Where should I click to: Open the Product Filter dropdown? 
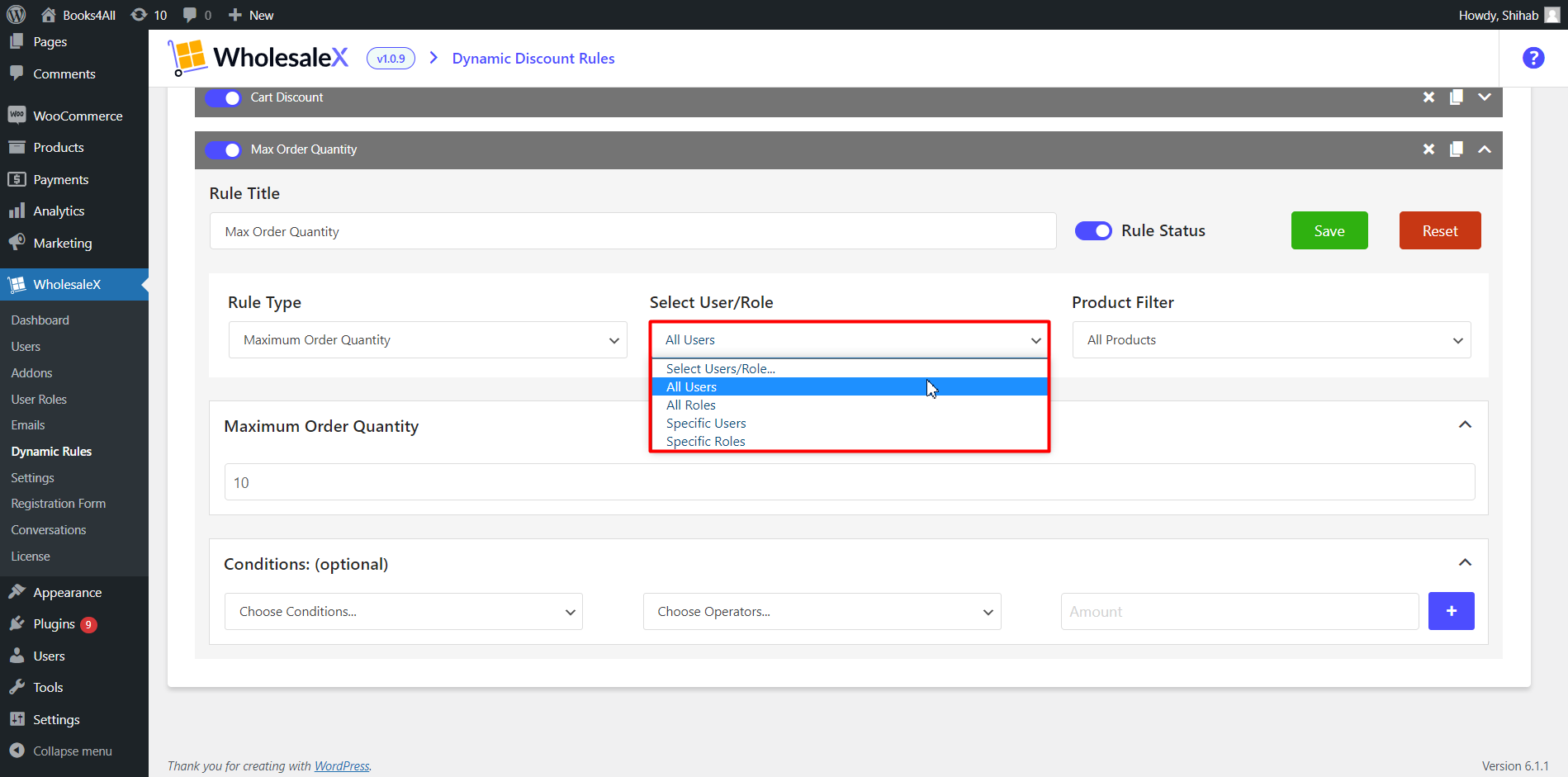tap(1272, 340)
